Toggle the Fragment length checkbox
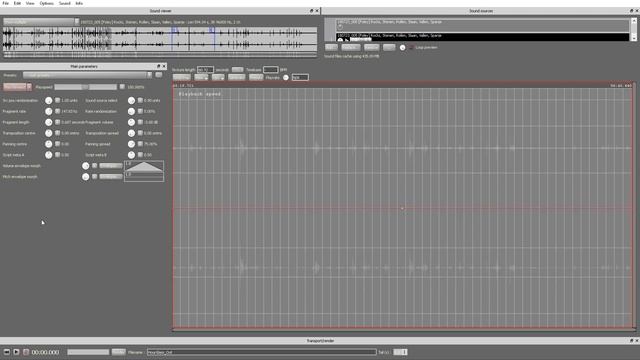Screen dimensions: 640x360 coord(58,122)
